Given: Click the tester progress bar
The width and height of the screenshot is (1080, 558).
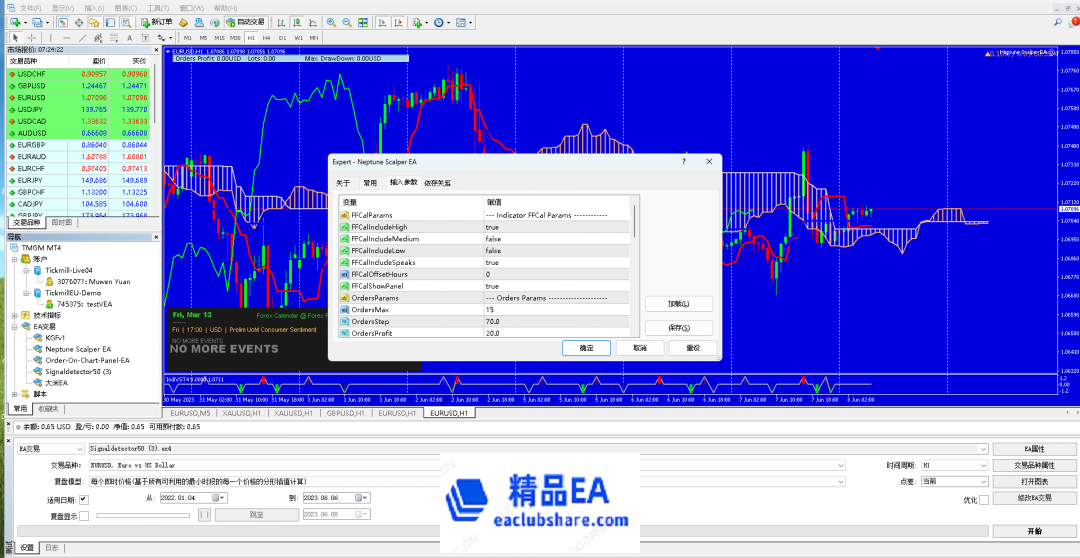Looking at the screenshot, I should [x=503, y=531].
